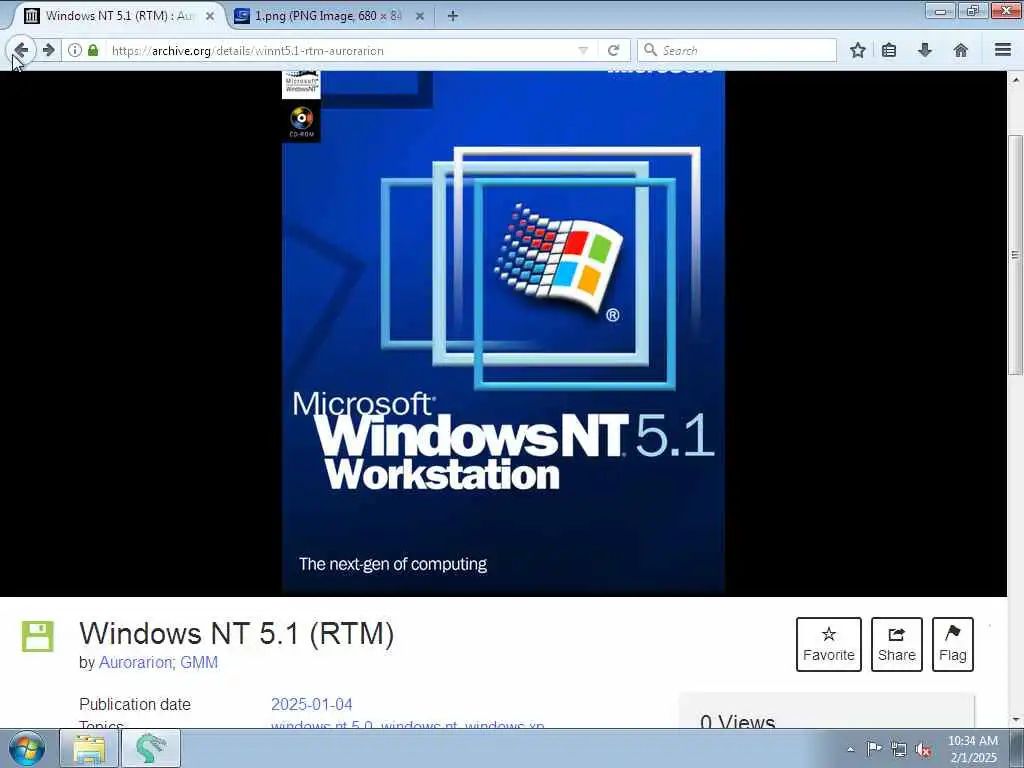Open the GMM author link
The image size is (1024, 768).
[199, 662]
